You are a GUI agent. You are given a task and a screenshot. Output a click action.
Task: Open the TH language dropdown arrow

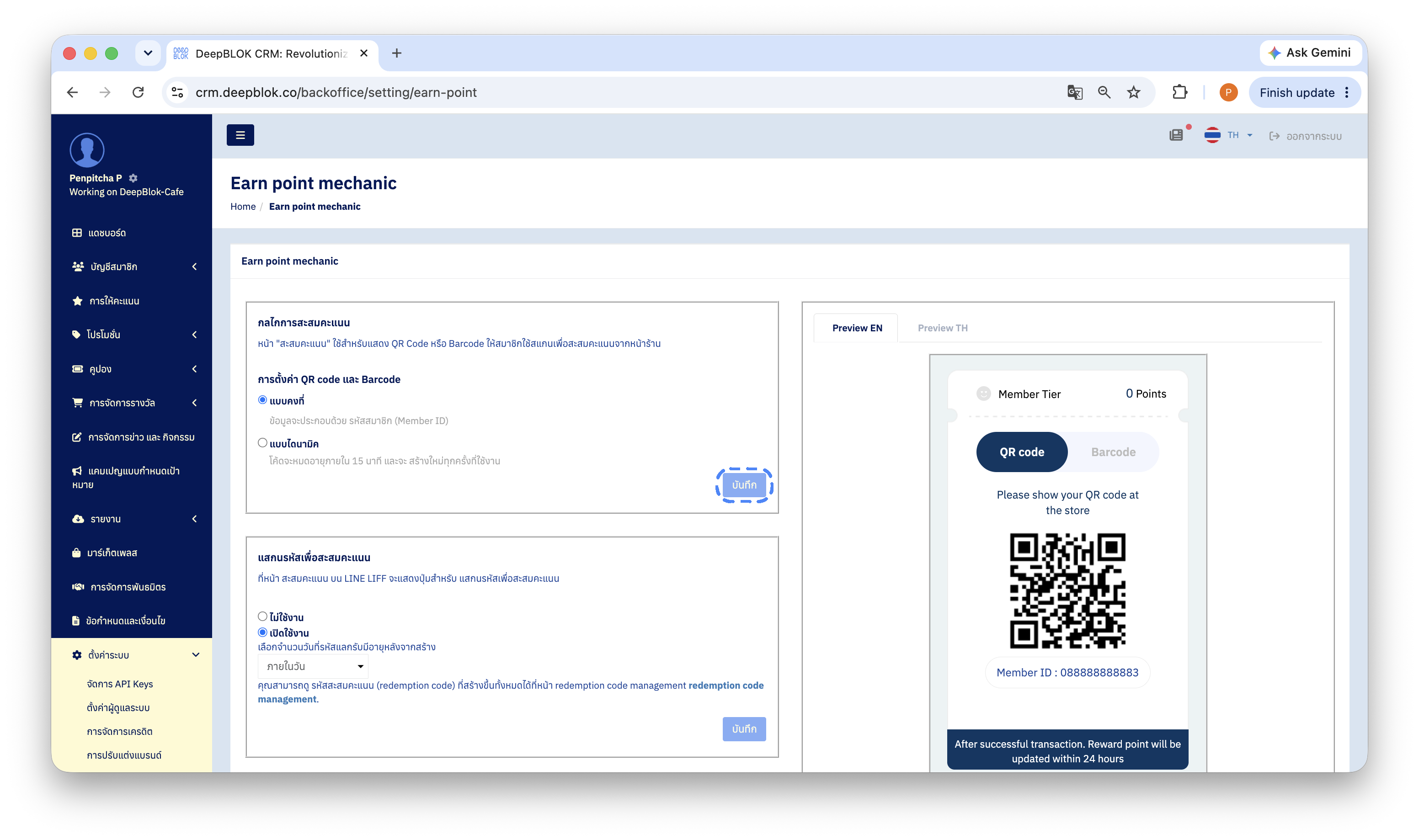1250,135
